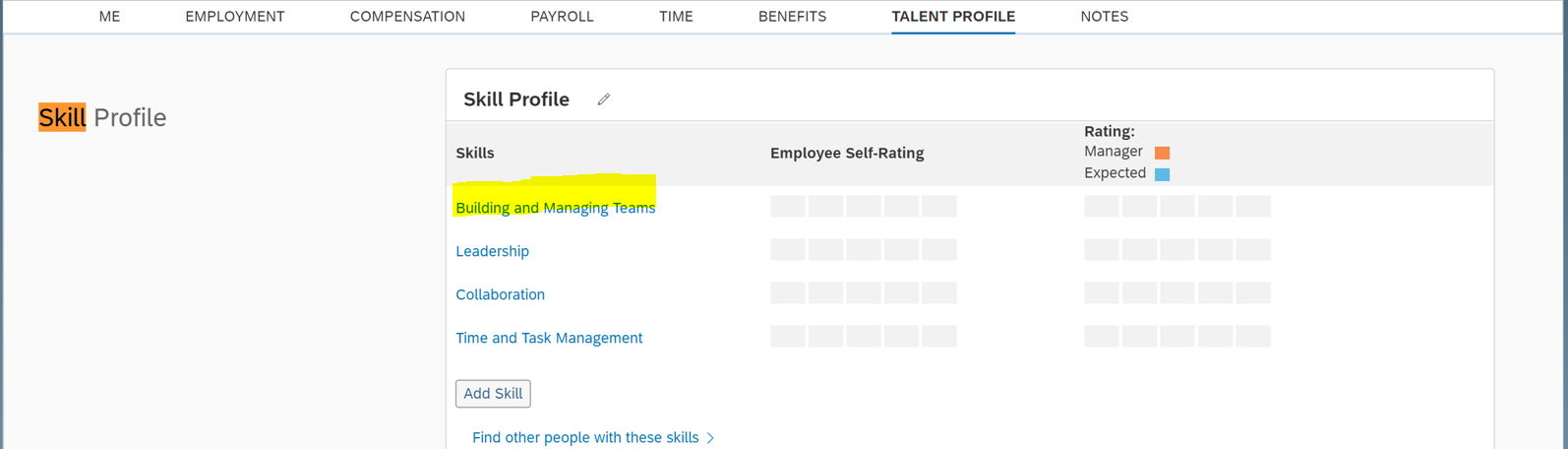
Task: Click the orange Manager rating swatch
Action: coord(1162,153)
